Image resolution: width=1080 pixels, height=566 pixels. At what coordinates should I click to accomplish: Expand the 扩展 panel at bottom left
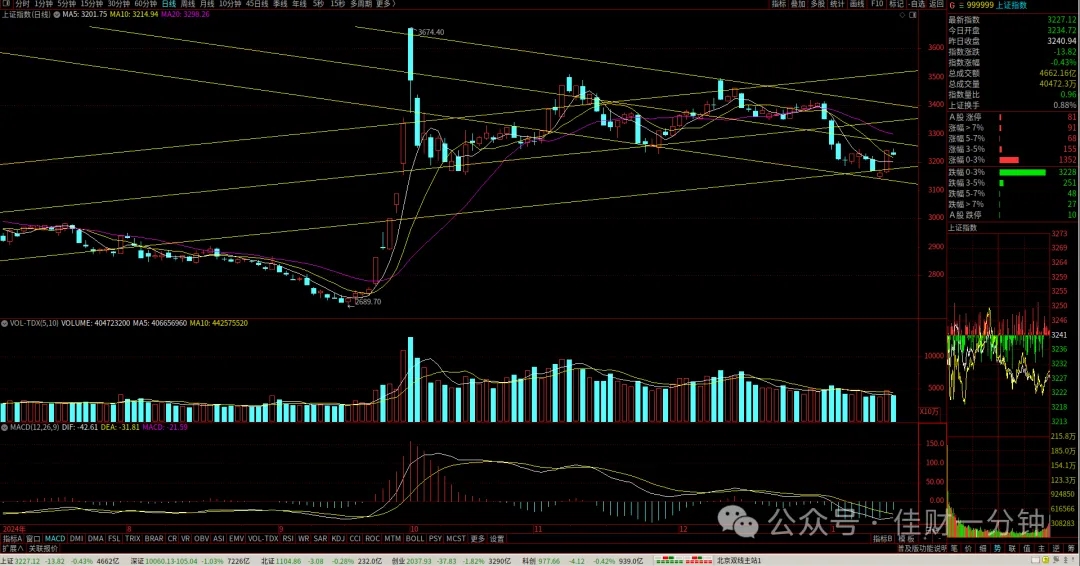point(12,549)
